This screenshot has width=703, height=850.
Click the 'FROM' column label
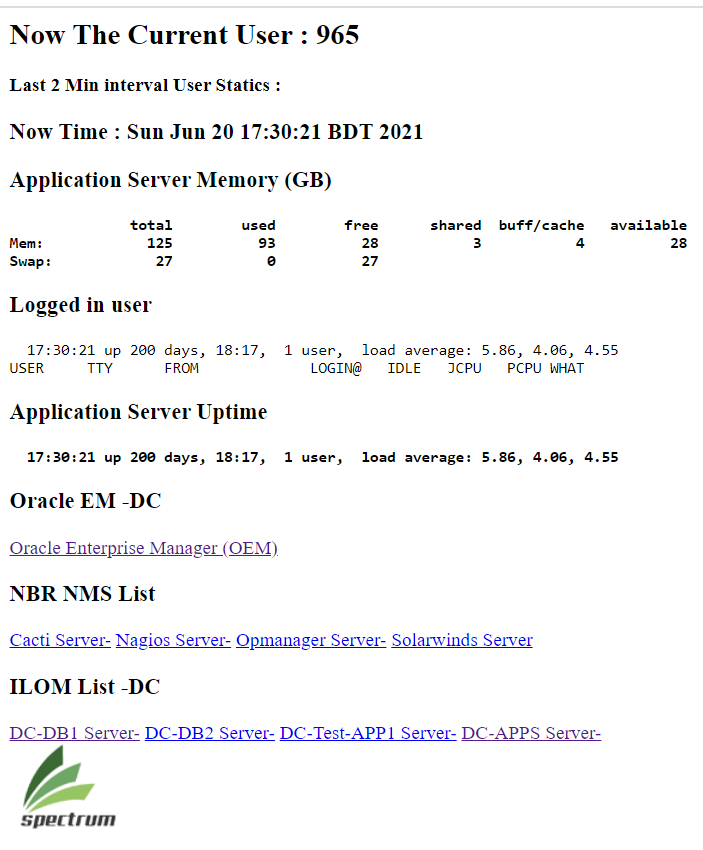(x=182, y=368)
